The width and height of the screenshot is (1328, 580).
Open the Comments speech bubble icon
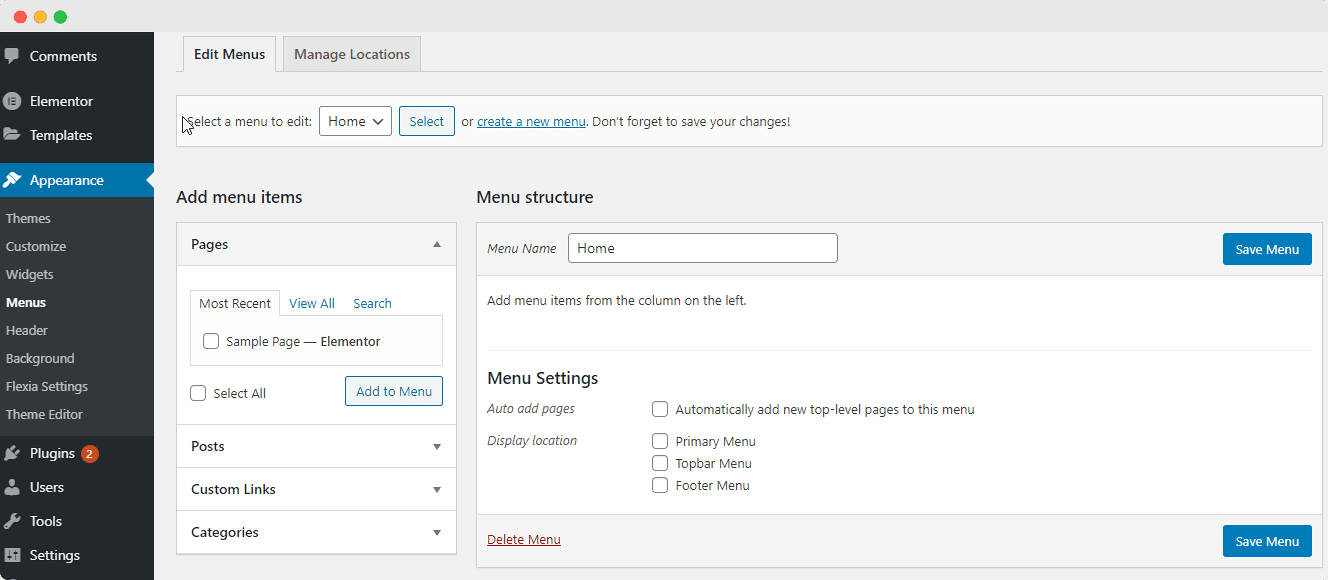tap(12, 56)
